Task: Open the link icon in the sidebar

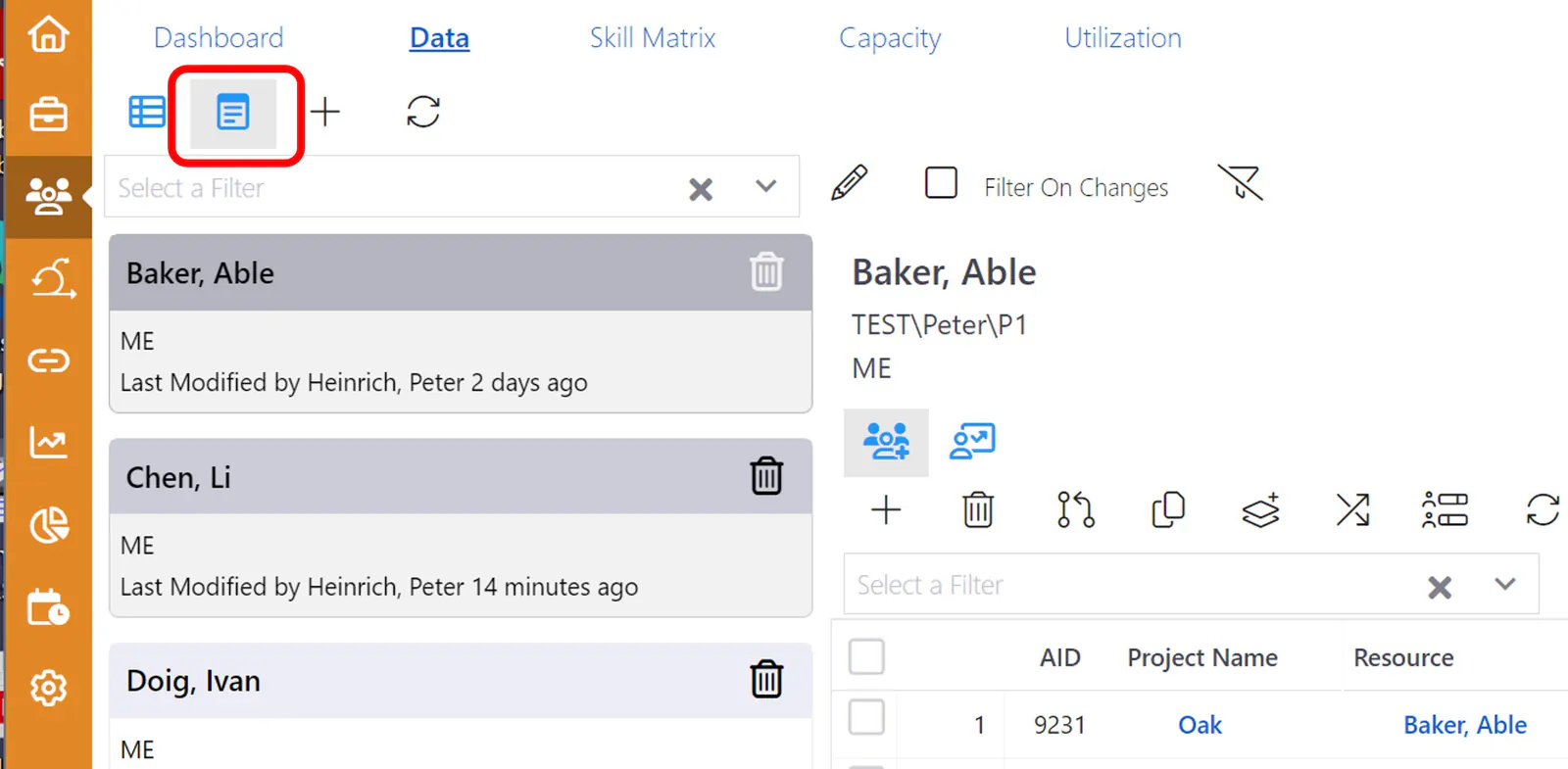Action: 48,360
